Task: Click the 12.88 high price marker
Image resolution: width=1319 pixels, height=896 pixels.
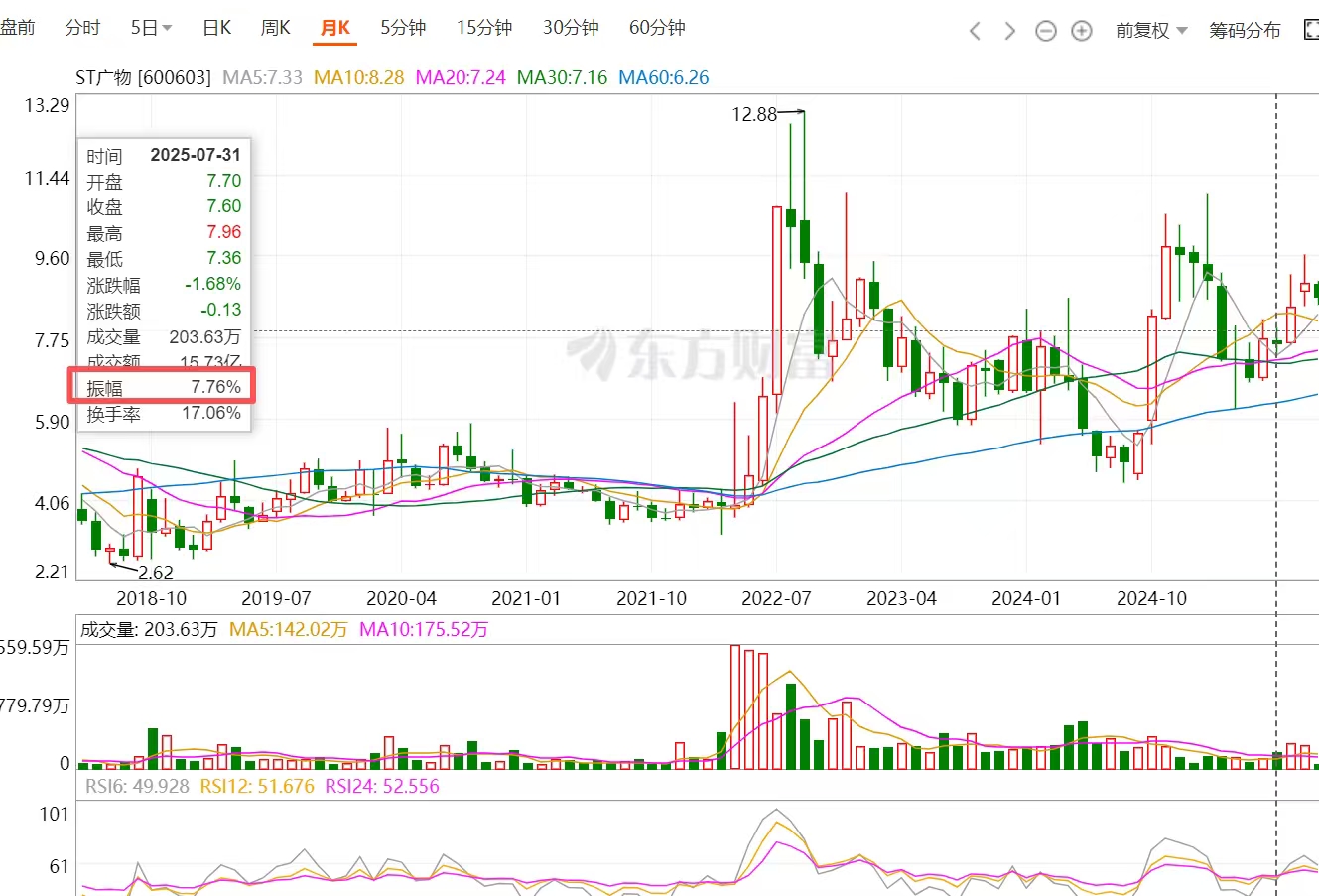Action: [x=754, y=114]
